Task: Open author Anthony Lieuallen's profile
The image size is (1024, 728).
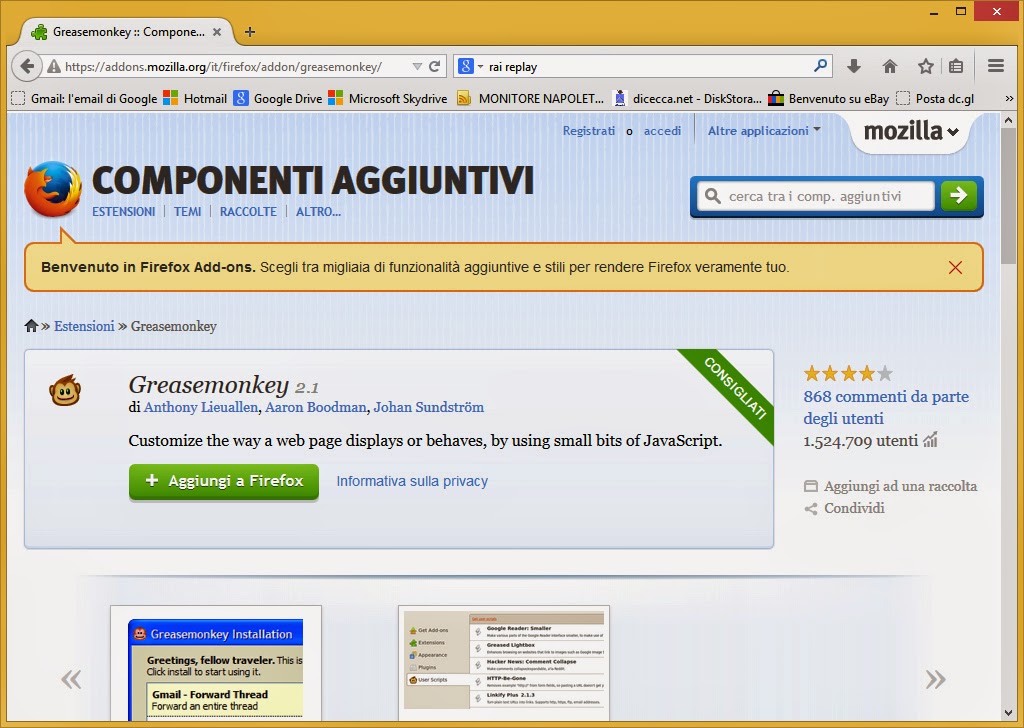Action: pyautogui.click(x=200, y=407)
